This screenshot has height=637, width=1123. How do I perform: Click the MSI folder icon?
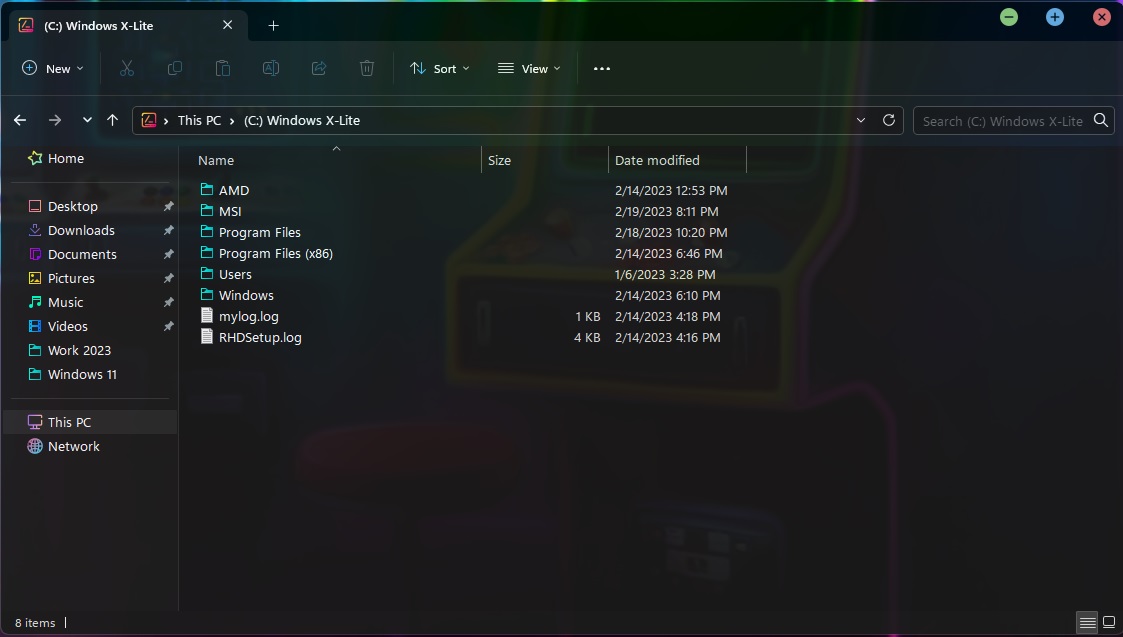pyautogui.click(x=207, y=210)
